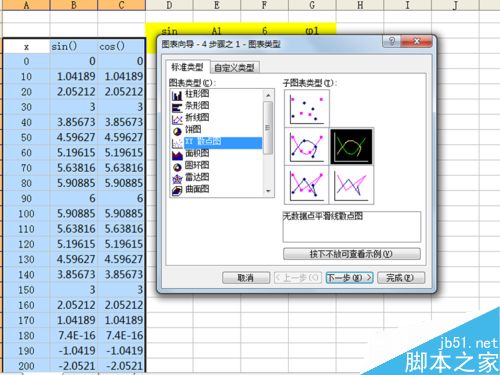Click cell with x value 150
Image resolution: width=500 pixels, height=375 pixels.
pos(26,290)
